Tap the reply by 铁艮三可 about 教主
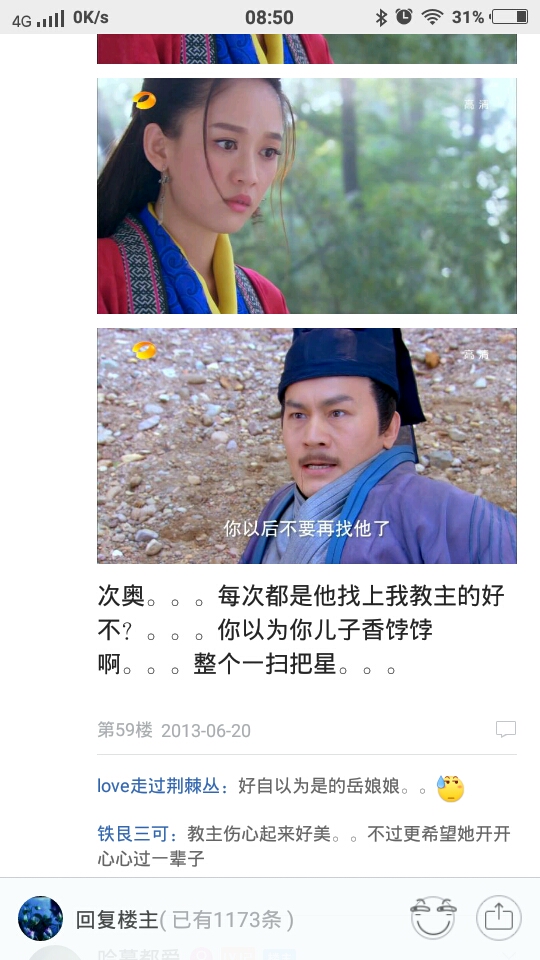 pyautogui.click(x=304, y=846)
